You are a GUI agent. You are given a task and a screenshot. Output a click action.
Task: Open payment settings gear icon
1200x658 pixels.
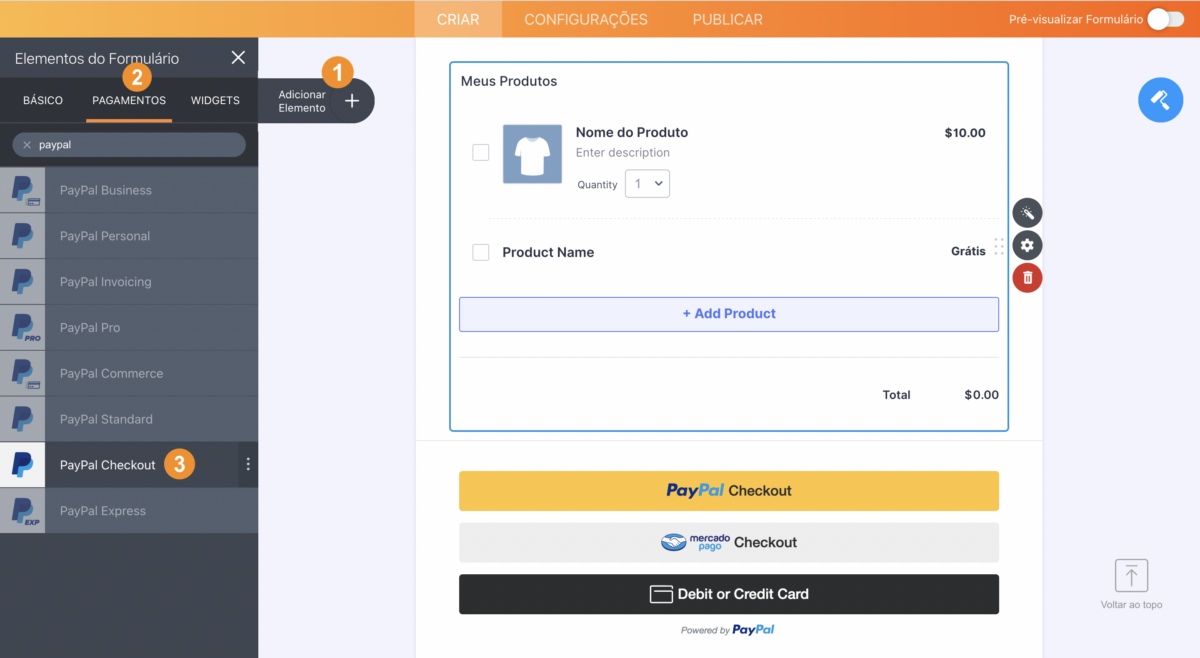tap(1027, 245)
